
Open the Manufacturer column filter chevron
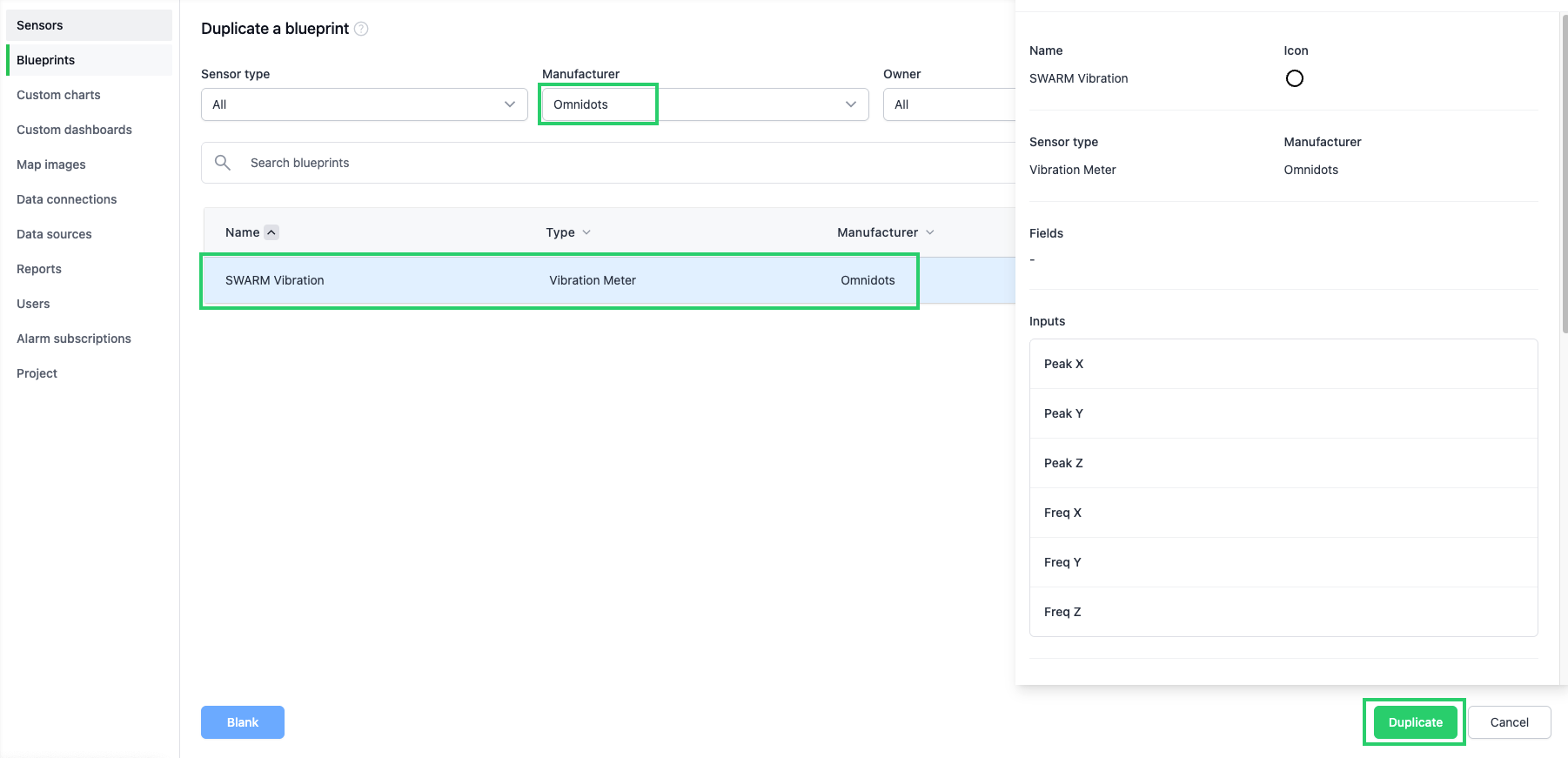coord(930,232)
